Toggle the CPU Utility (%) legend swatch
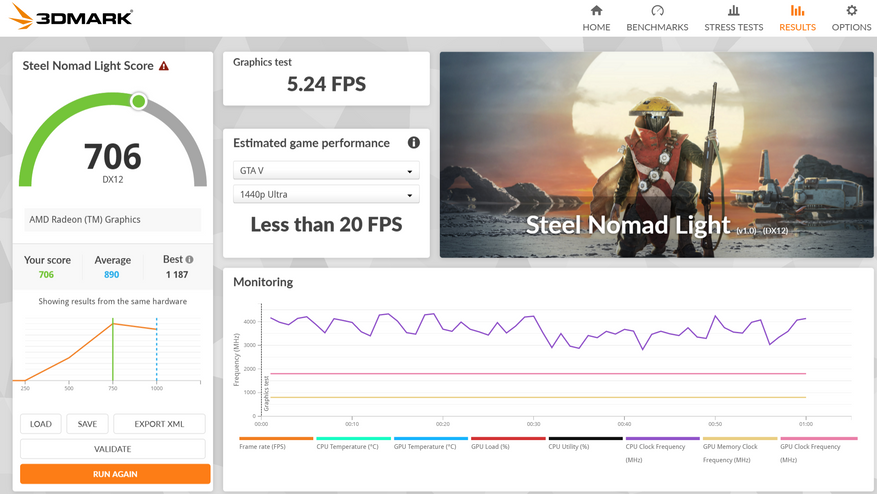 click(x=586, y=439)
